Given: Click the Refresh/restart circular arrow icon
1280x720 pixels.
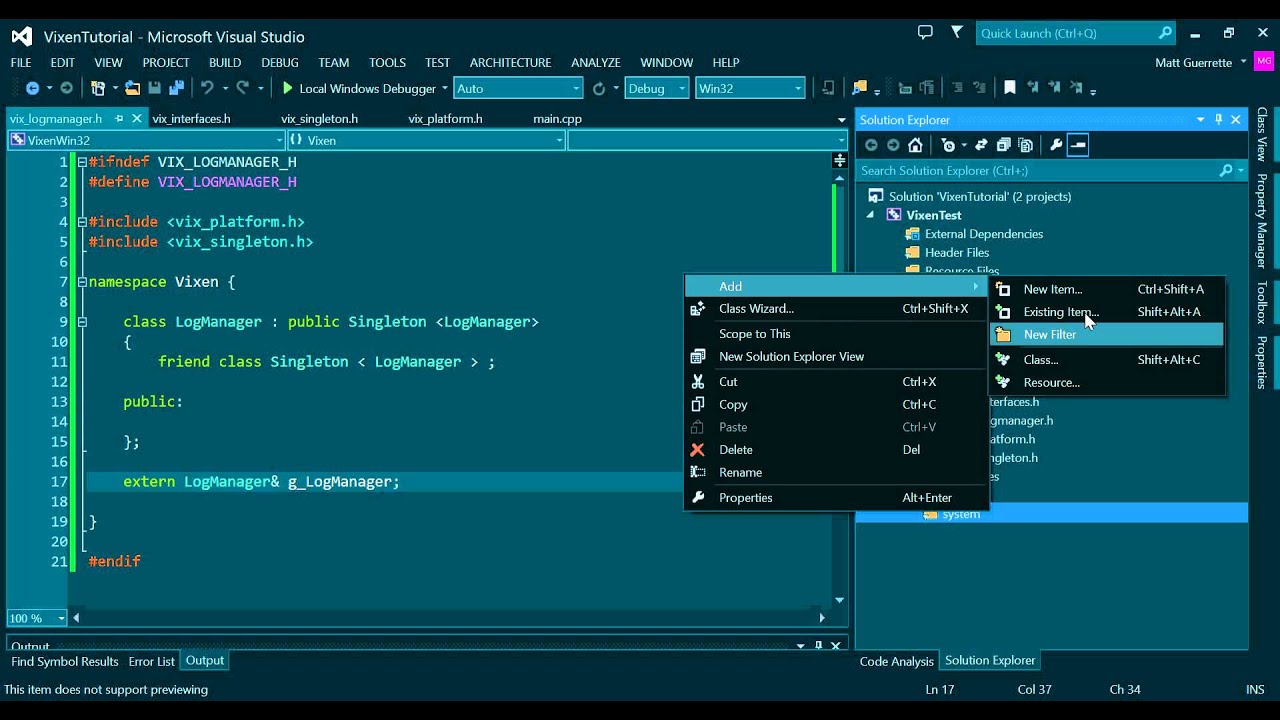Looking at the screenshot, I should (599, 88).
